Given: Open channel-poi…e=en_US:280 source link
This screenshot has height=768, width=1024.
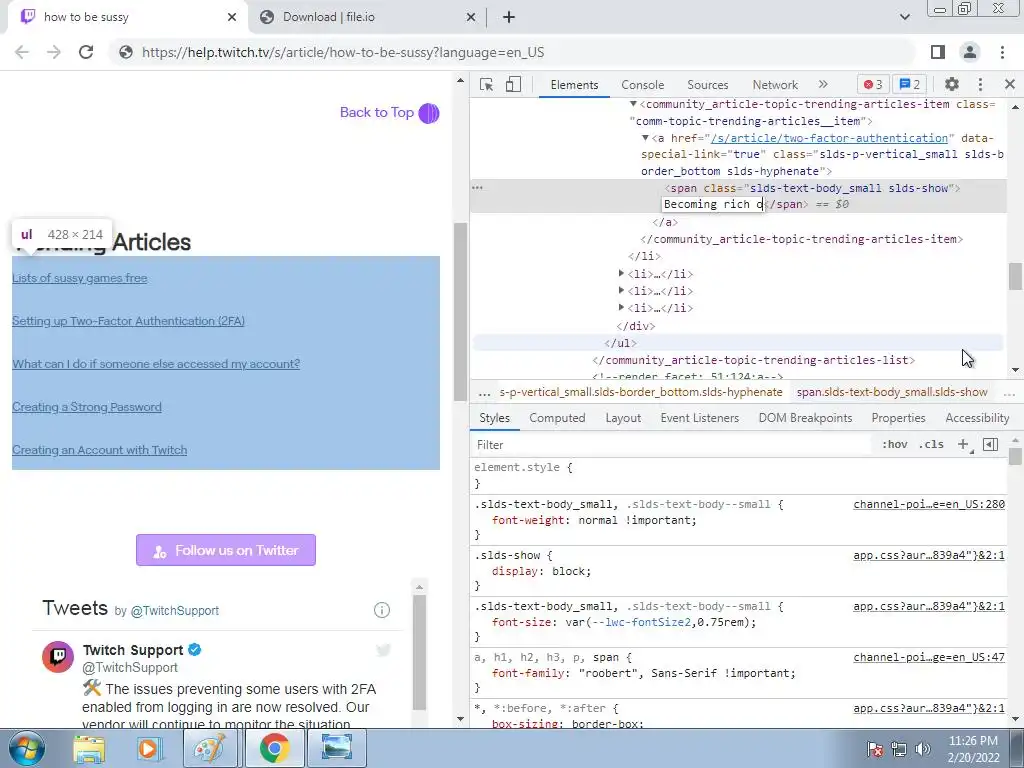Looking at the screenshot, I should click(x=929, y=504).
